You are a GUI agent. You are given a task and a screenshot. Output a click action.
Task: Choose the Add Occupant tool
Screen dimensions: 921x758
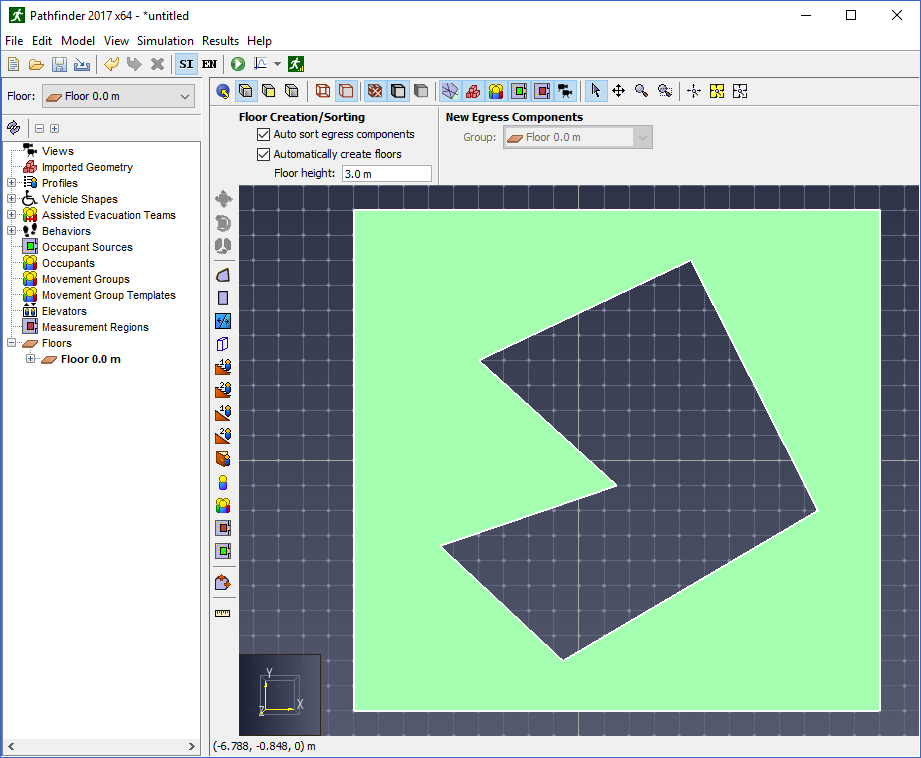223,482
